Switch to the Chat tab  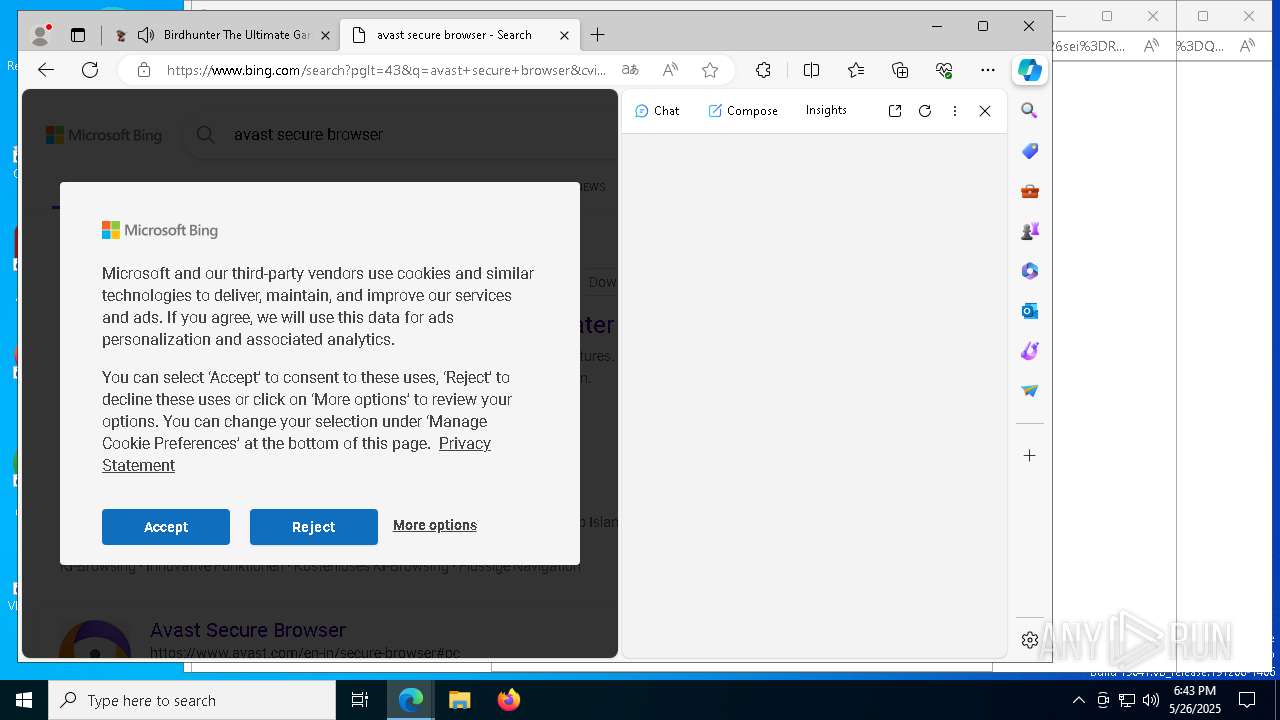657,111
